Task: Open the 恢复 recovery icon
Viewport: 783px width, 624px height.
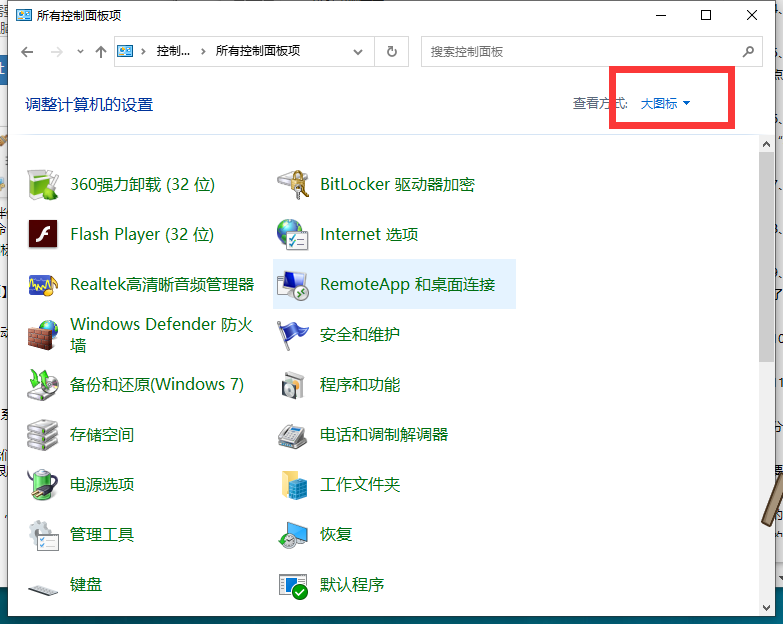Action: [293, 535]
